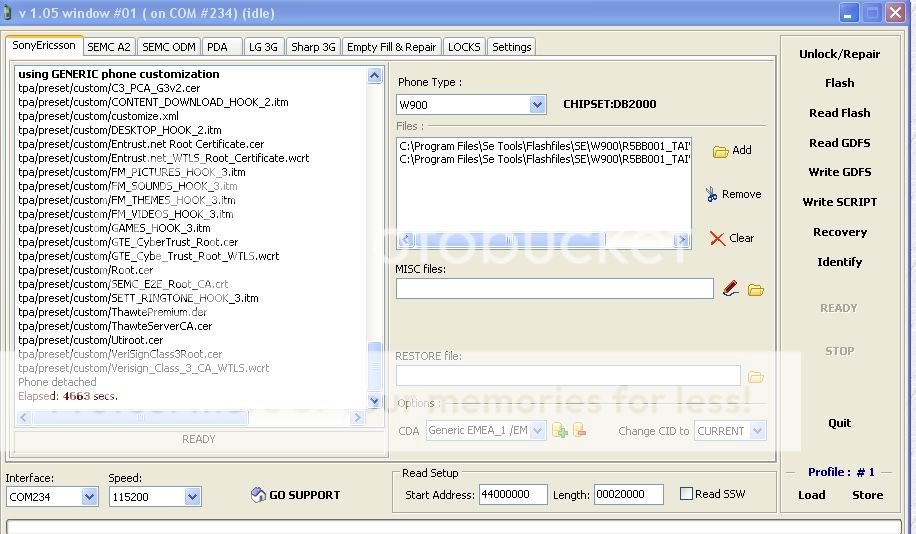Click the log scroll up arrow
This screenshot has height=534, width=916.
pos(374,75)
